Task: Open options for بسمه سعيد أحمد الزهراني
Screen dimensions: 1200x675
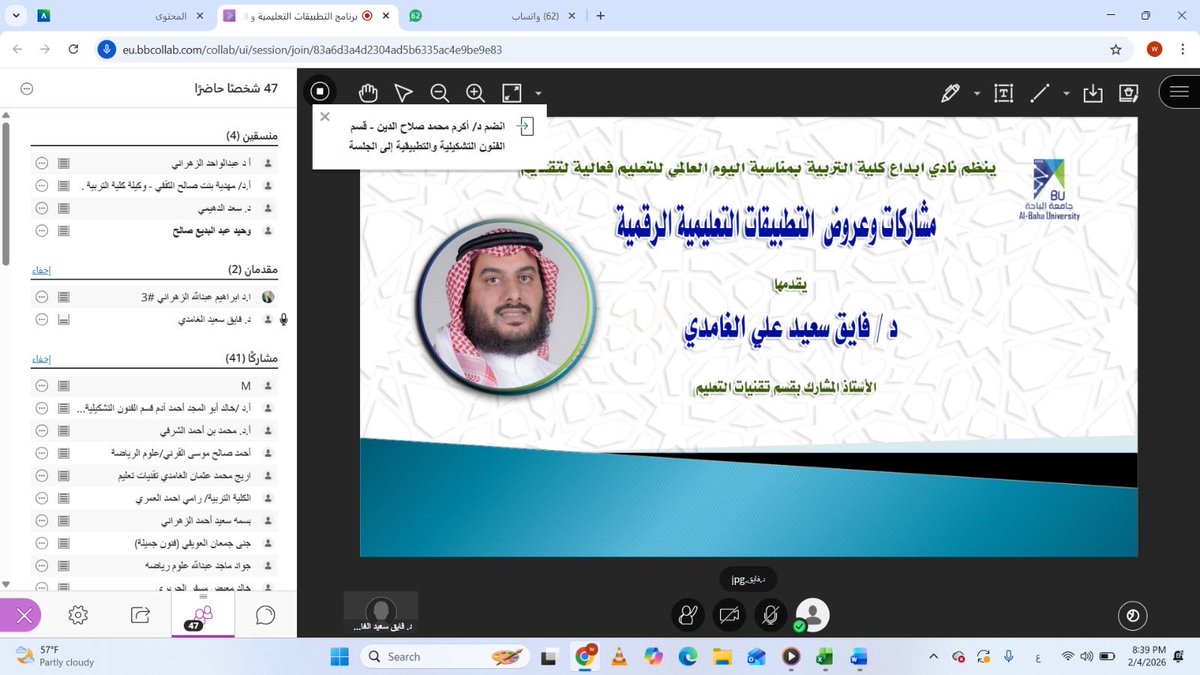Action: click(41, 520)
